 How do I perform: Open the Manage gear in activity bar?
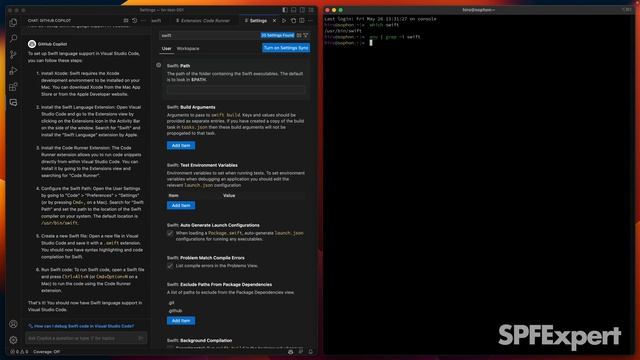tap(13, 340)
